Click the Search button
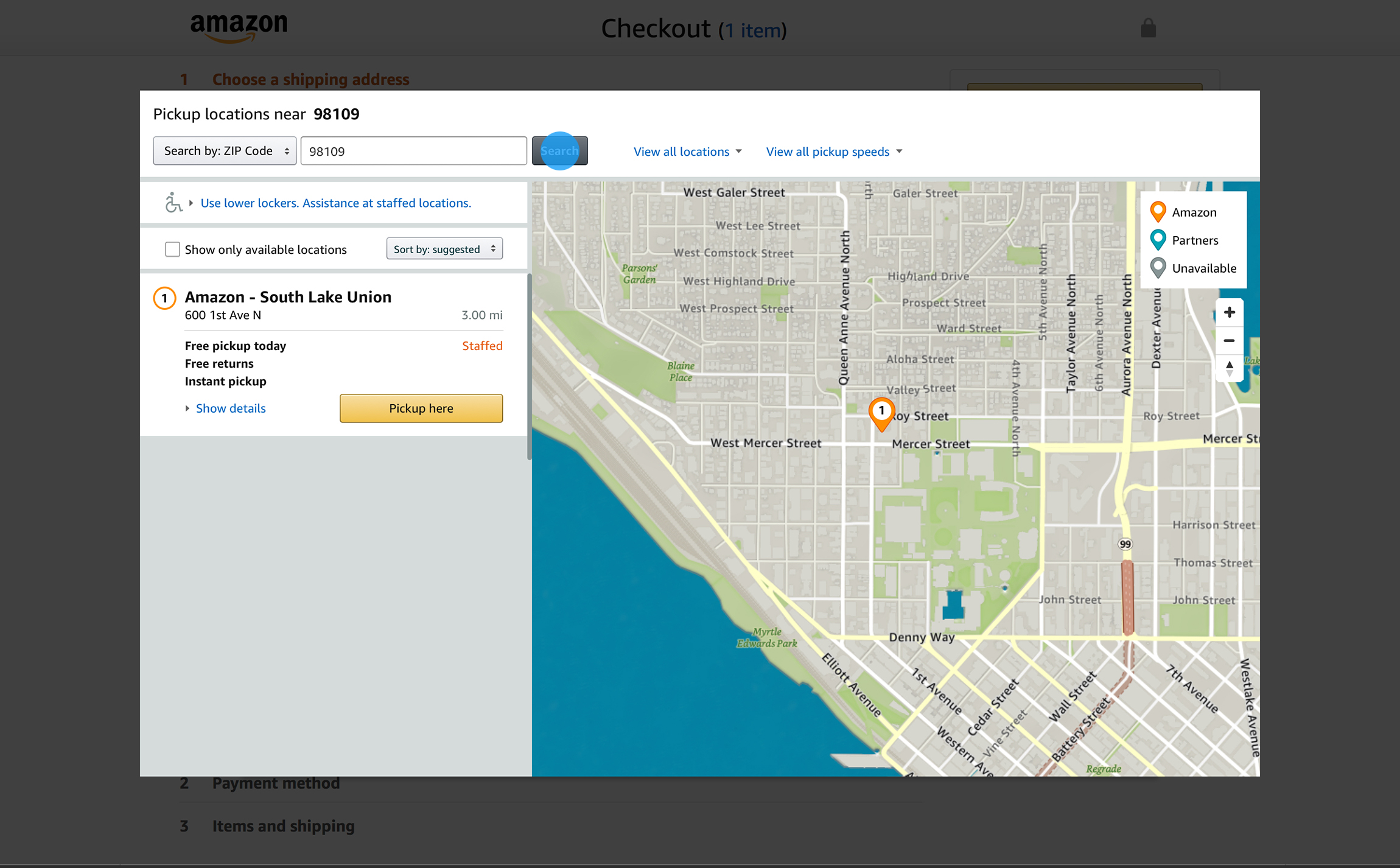The width and height of the screenshot is (1400, 868). (559, 151)
